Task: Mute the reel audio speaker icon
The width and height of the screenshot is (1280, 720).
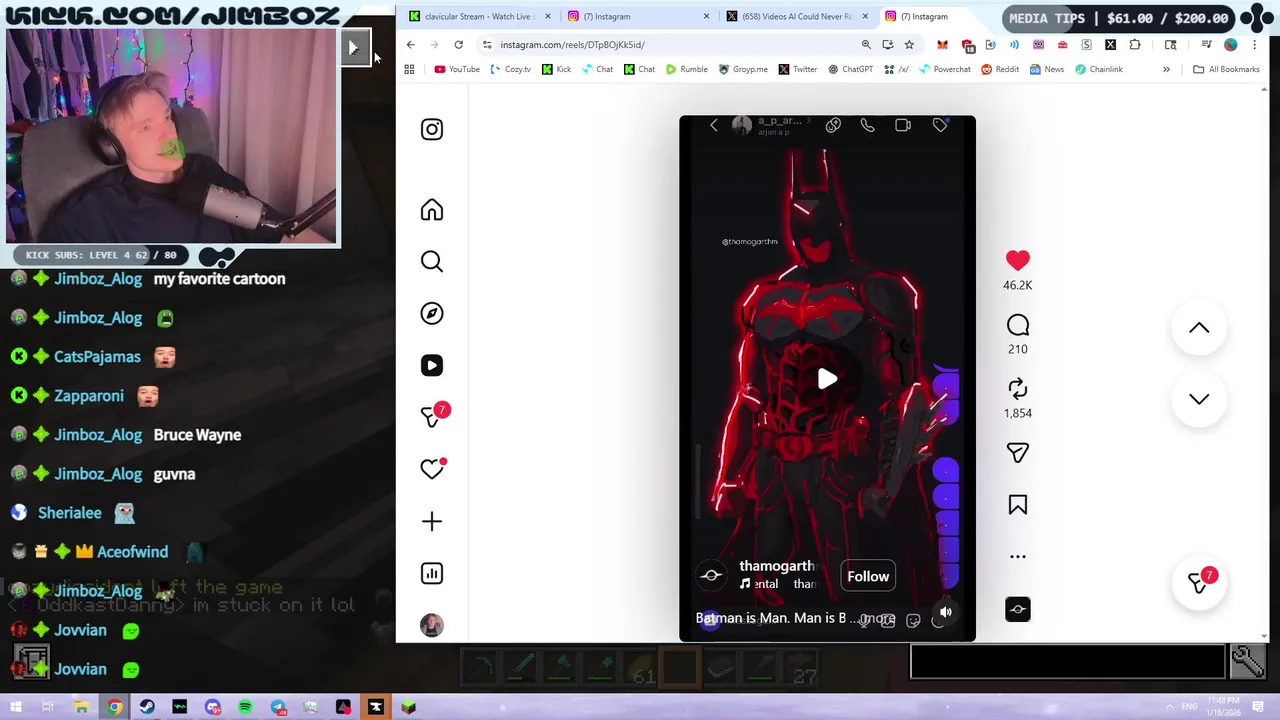Action: (x=946, y=612)
